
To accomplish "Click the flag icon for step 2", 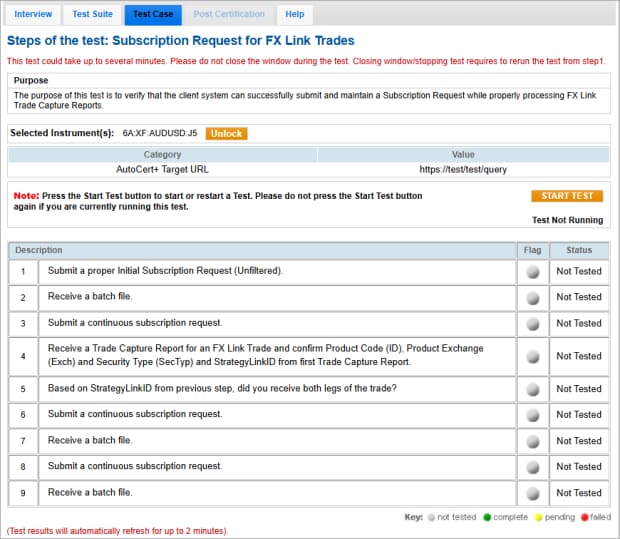I will point(532,297).
